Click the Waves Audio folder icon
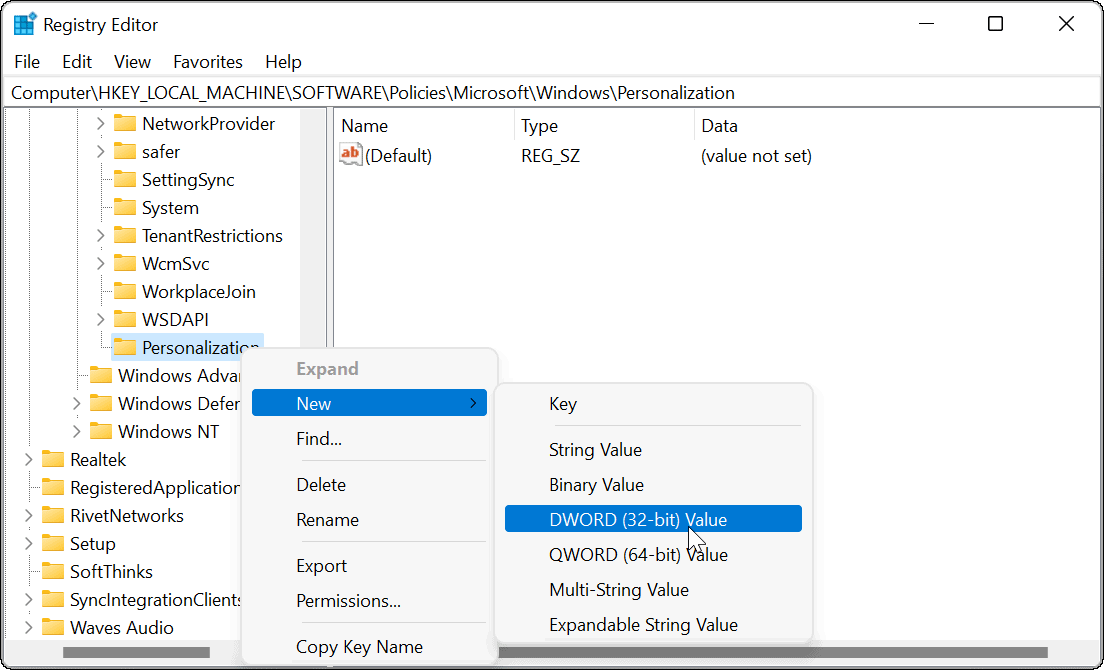 pyautogui.click(x=53, y=628)
